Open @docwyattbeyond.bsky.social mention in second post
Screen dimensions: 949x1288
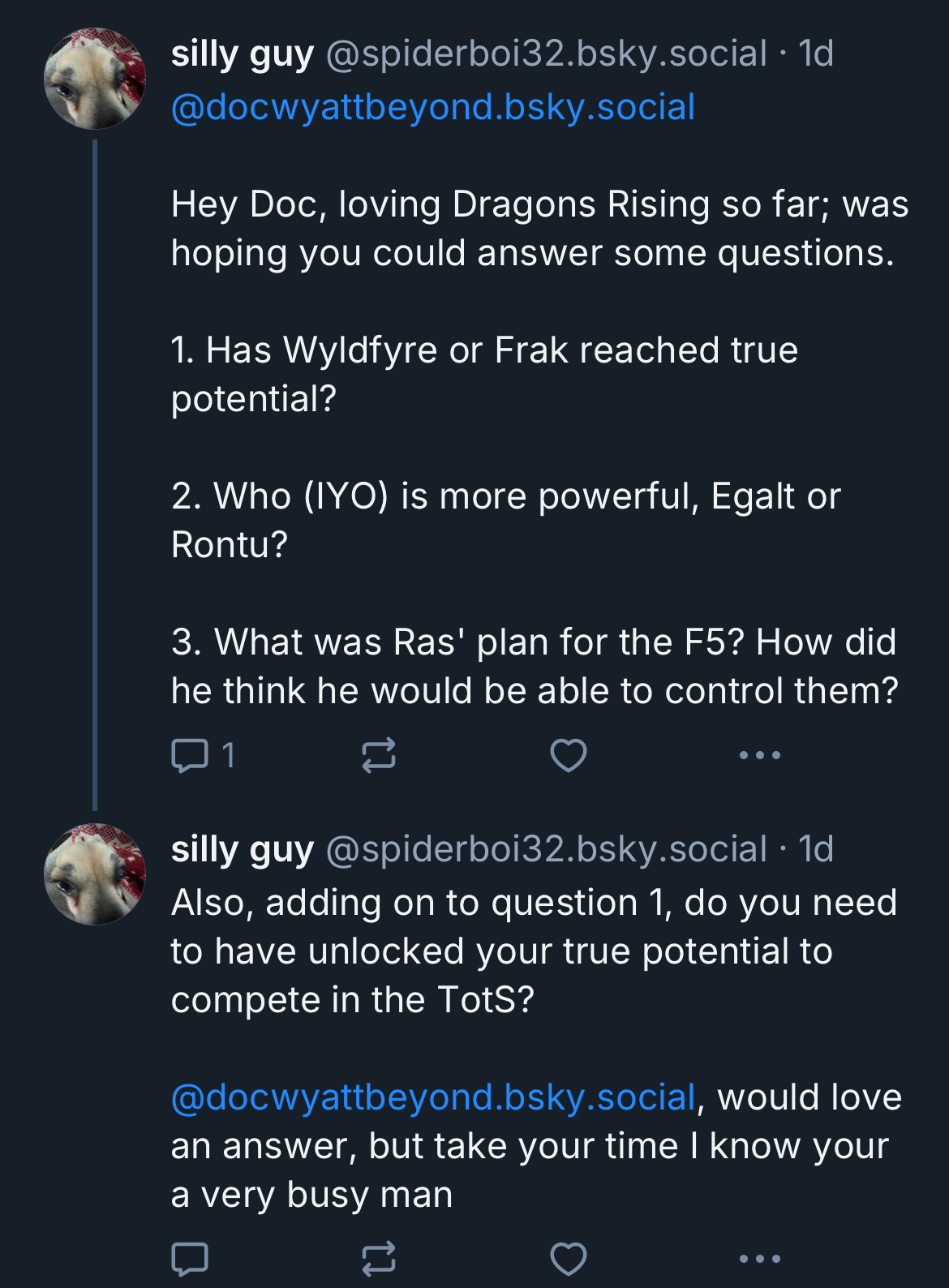click(433, 1097)
